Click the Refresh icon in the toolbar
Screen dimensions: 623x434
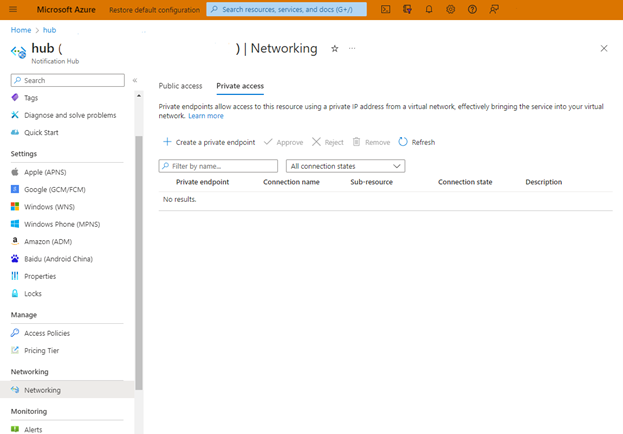click(403, 142)
